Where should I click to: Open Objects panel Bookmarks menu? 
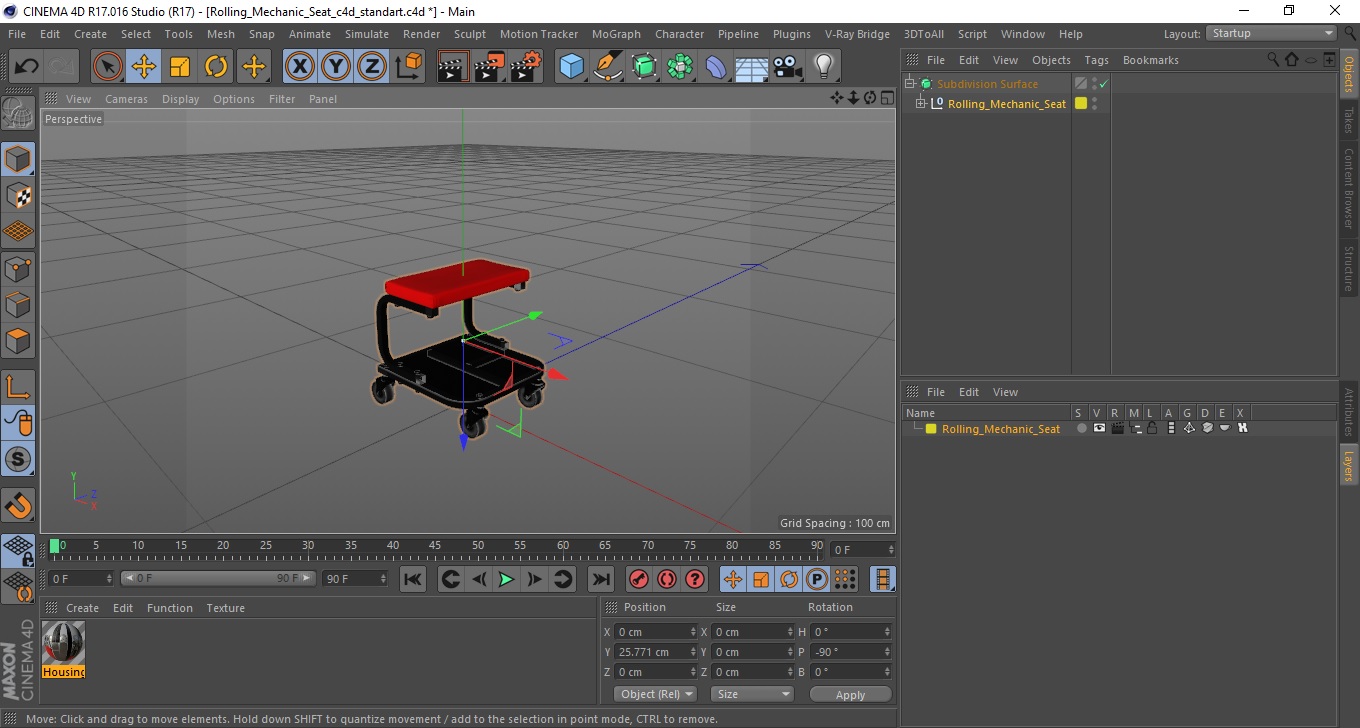point(1150,60)
